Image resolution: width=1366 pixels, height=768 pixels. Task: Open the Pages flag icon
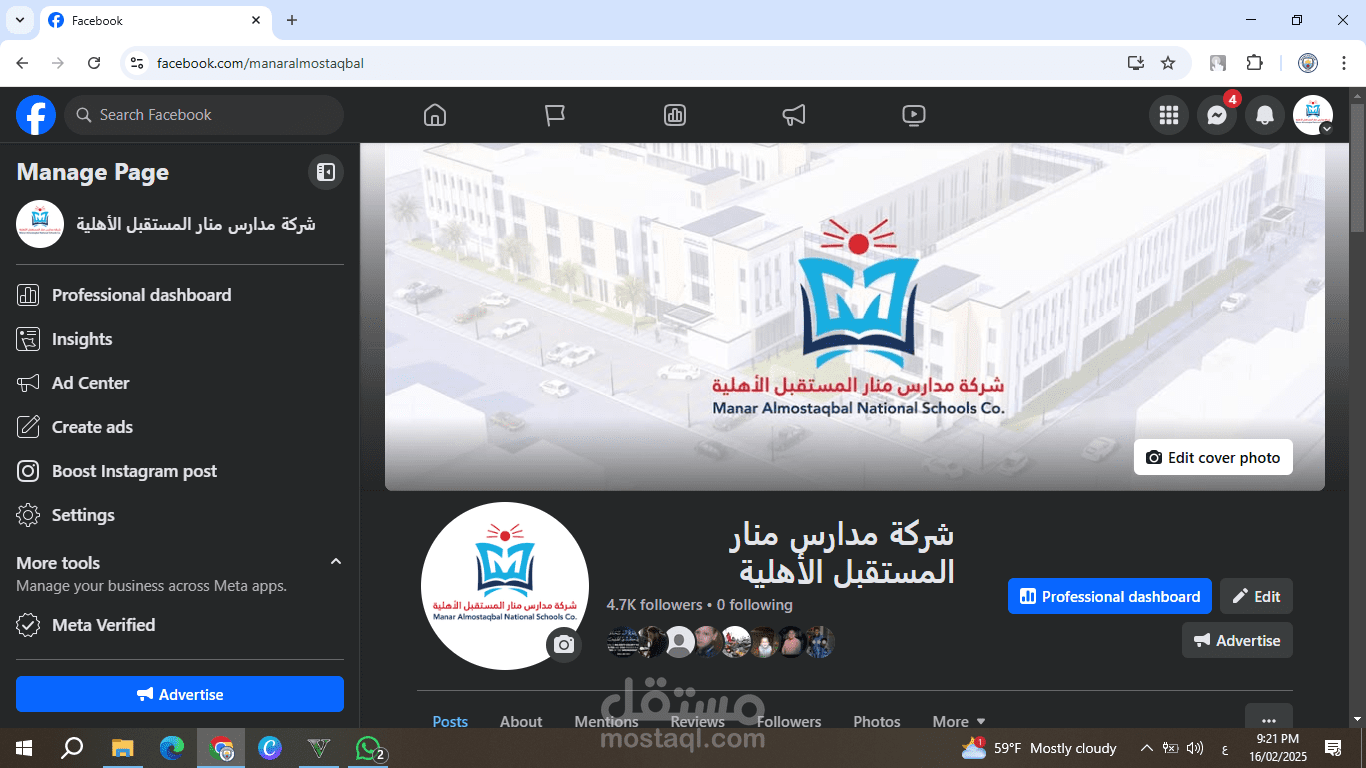point(555,115)
